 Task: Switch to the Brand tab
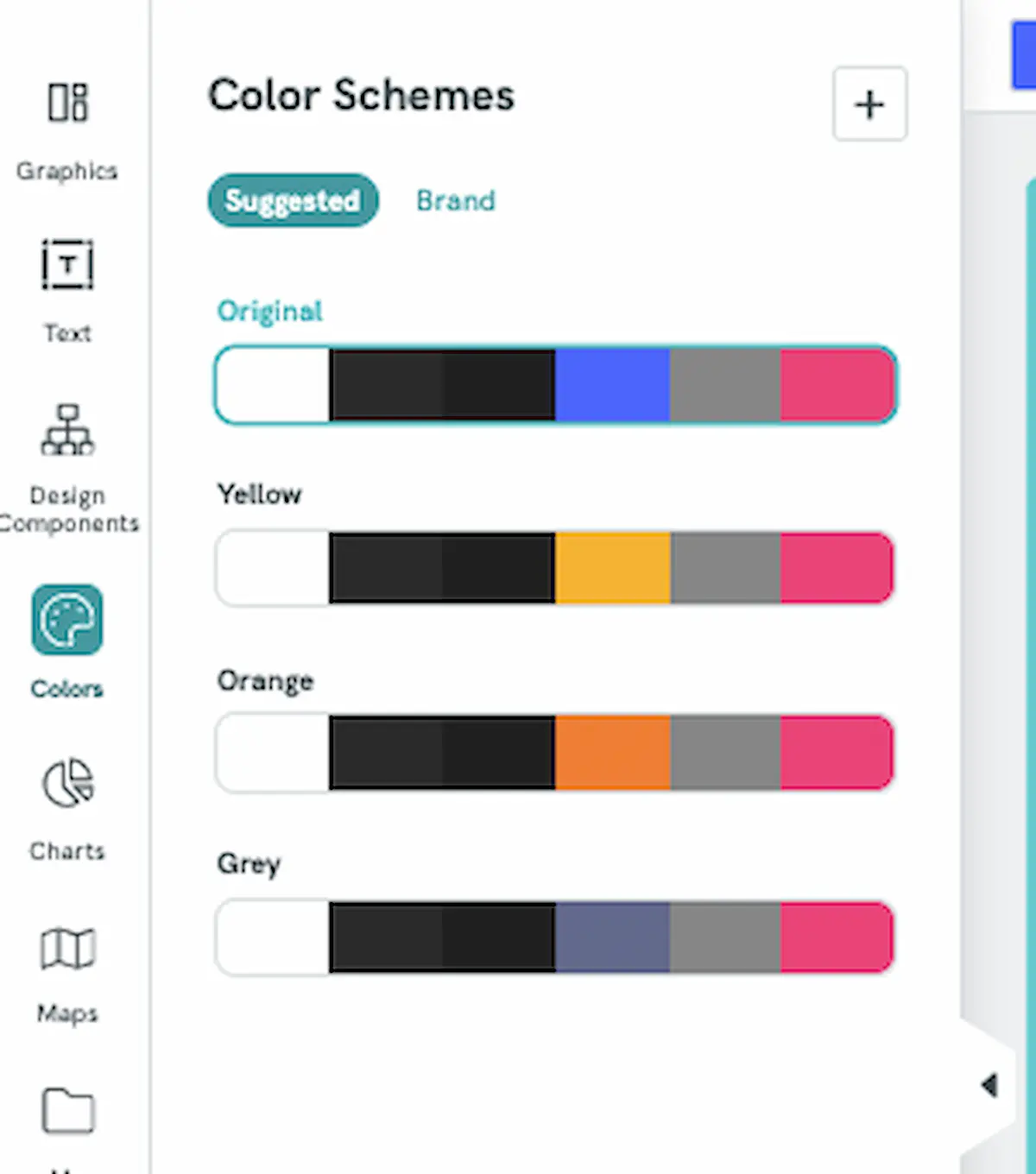[x=456, y=201]
